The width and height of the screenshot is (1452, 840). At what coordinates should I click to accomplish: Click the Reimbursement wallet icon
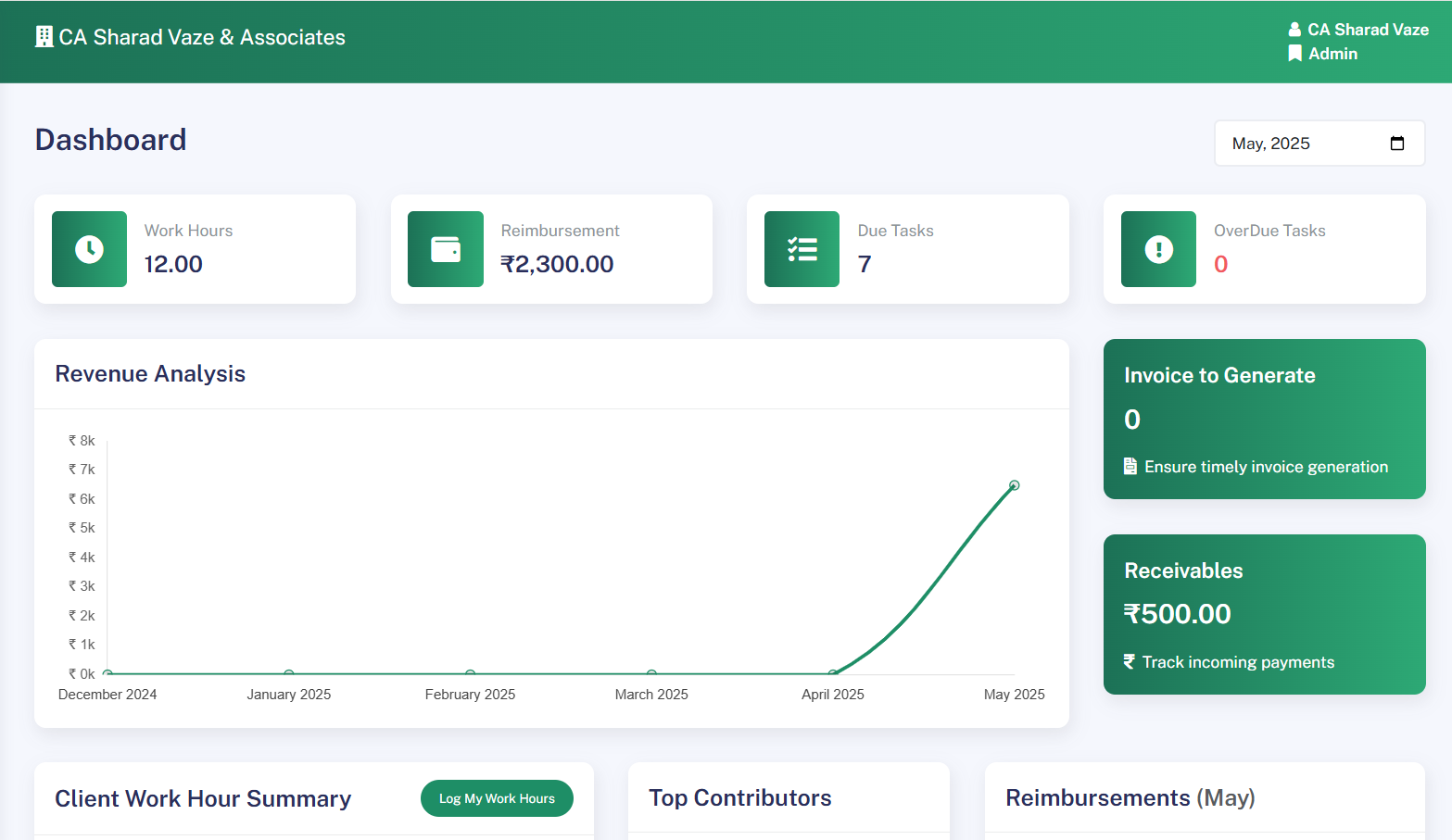[446, 249]
